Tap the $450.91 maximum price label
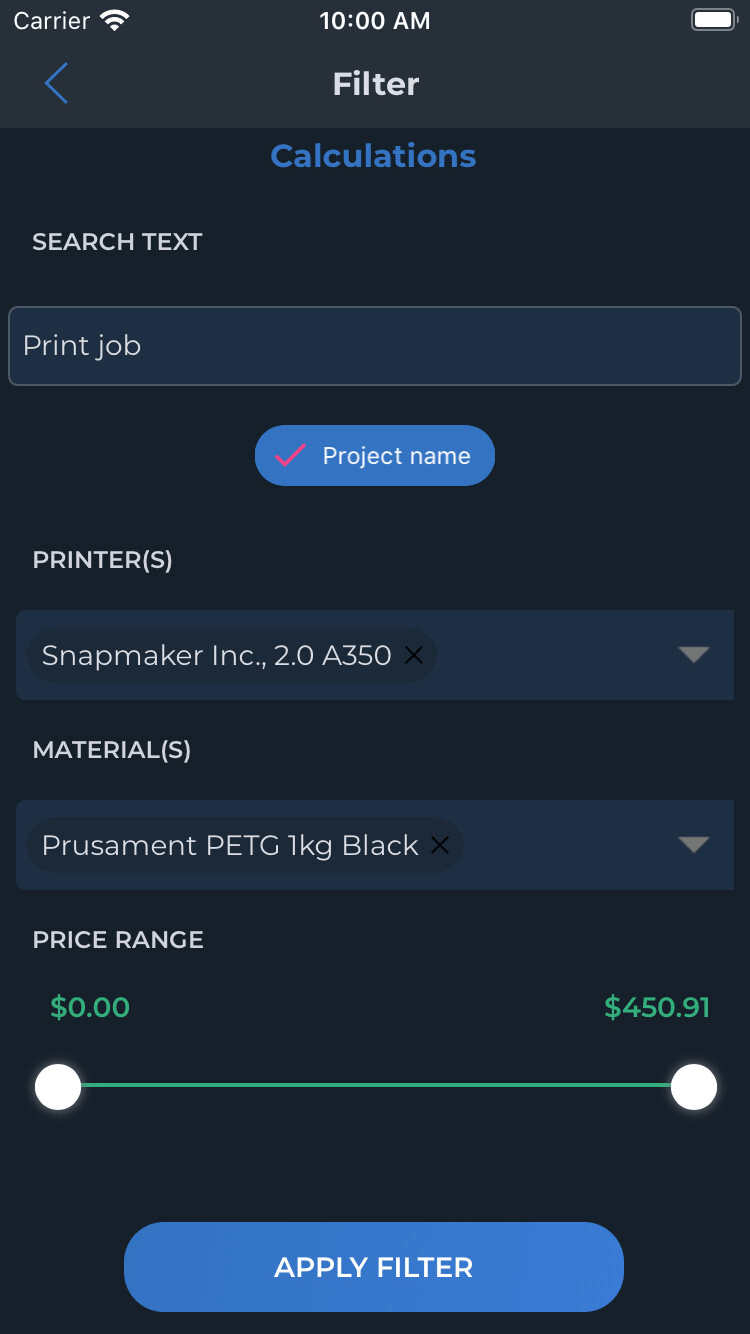Image resolution: width=750 pixels, height=1334 pixels. click(x=657, y=1007)
